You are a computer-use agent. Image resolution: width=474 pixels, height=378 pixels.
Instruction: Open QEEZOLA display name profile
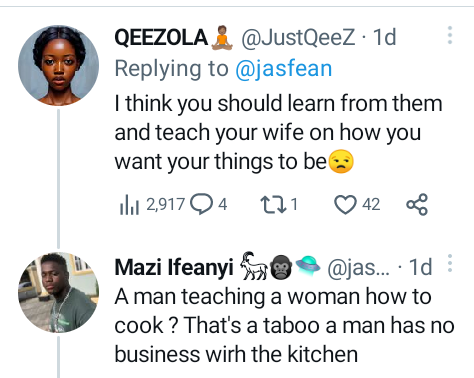pos(161,37)
